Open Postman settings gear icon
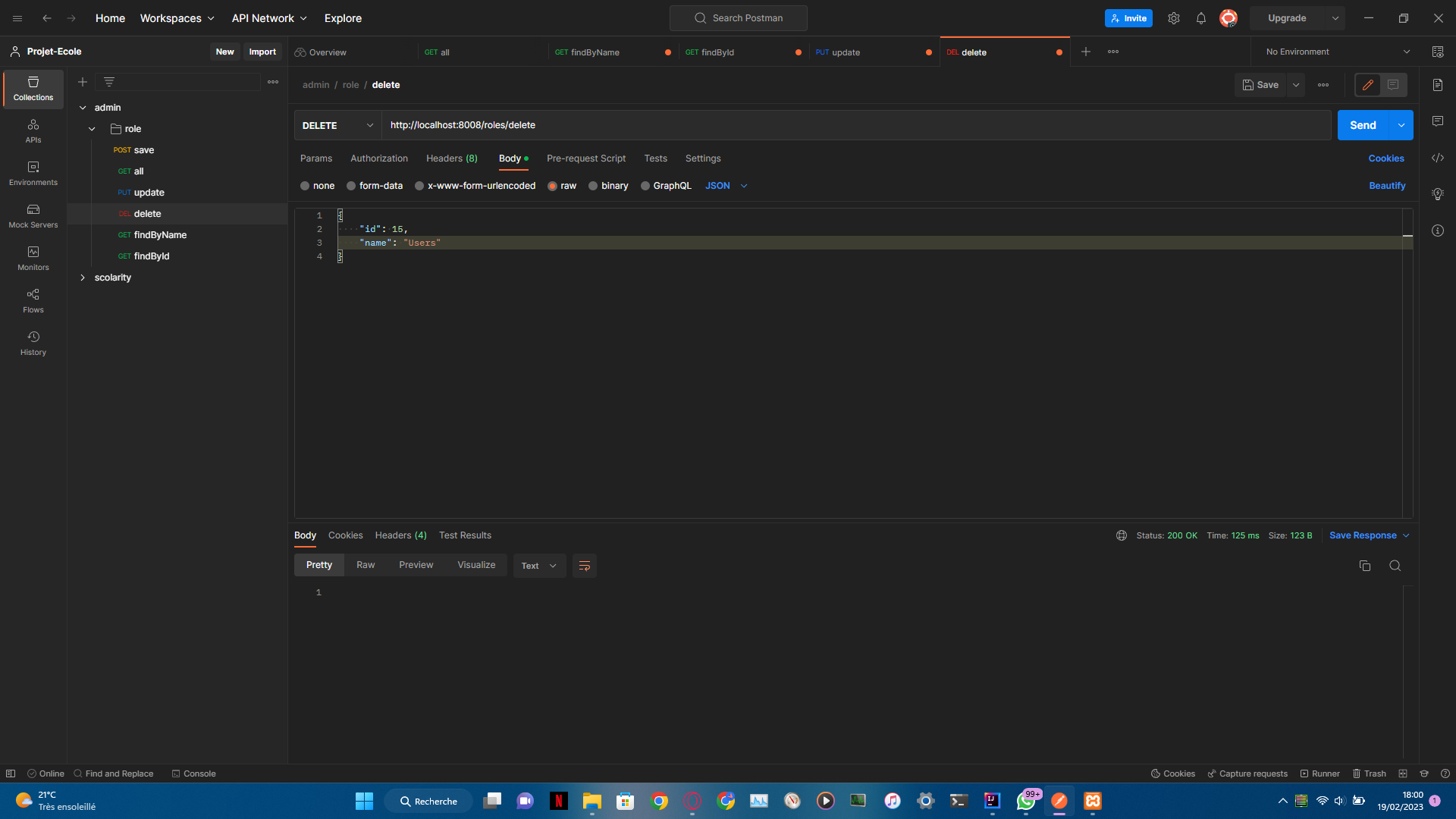This screenshot has width=1456, height=819. pos(1174,18)
